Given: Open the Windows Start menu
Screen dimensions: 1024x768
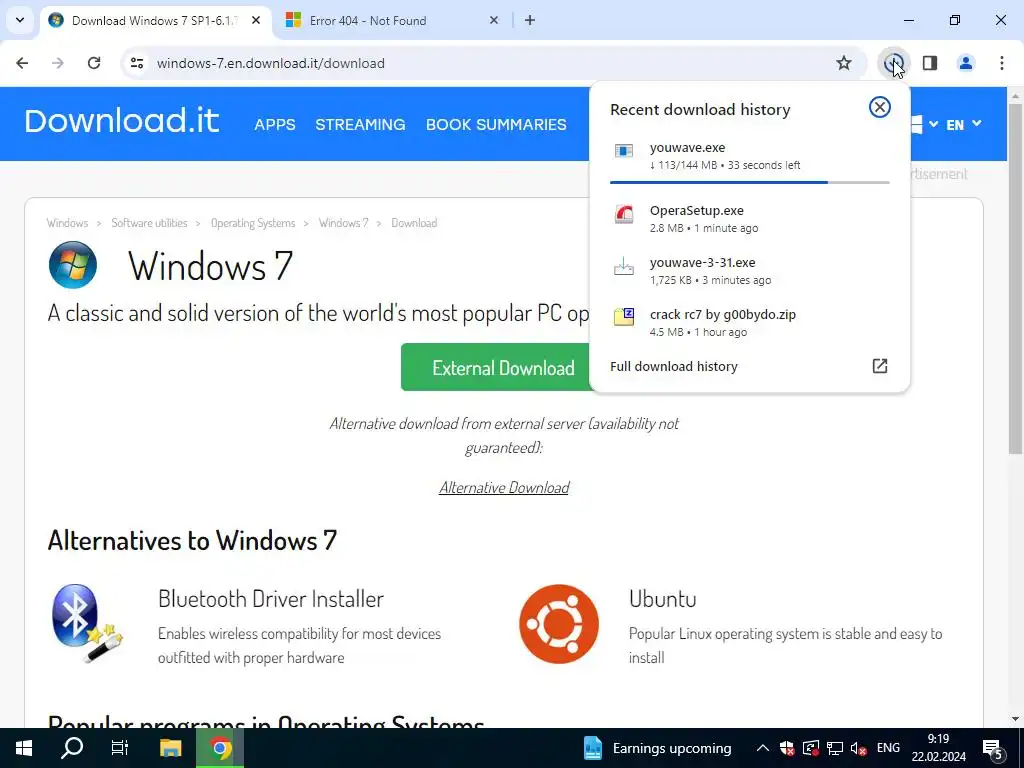Looking at the screenshot, I should (24, 748).
